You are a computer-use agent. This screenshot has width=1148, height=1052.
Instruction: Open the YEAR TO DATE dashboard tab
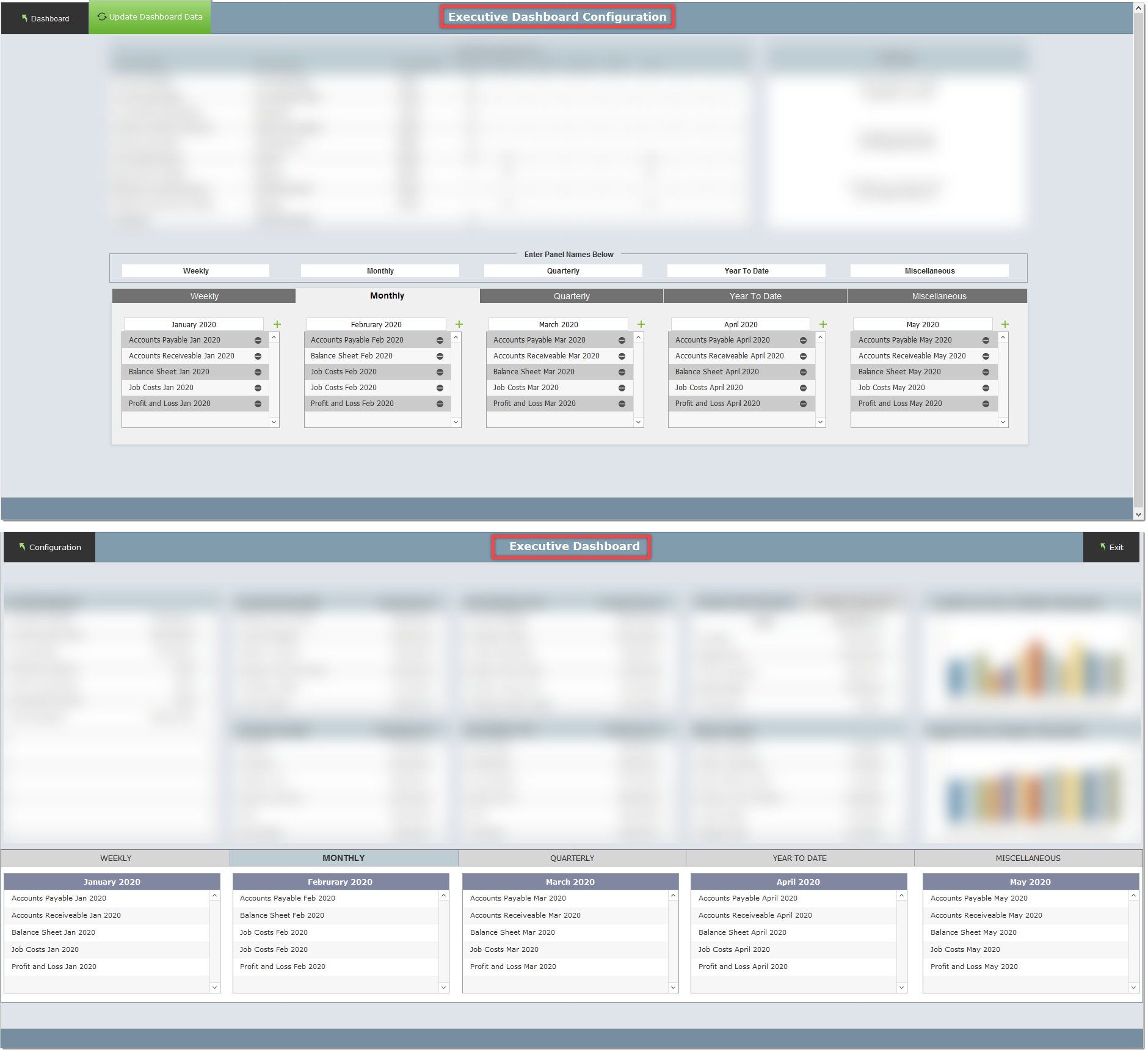(x=800, y=858)
